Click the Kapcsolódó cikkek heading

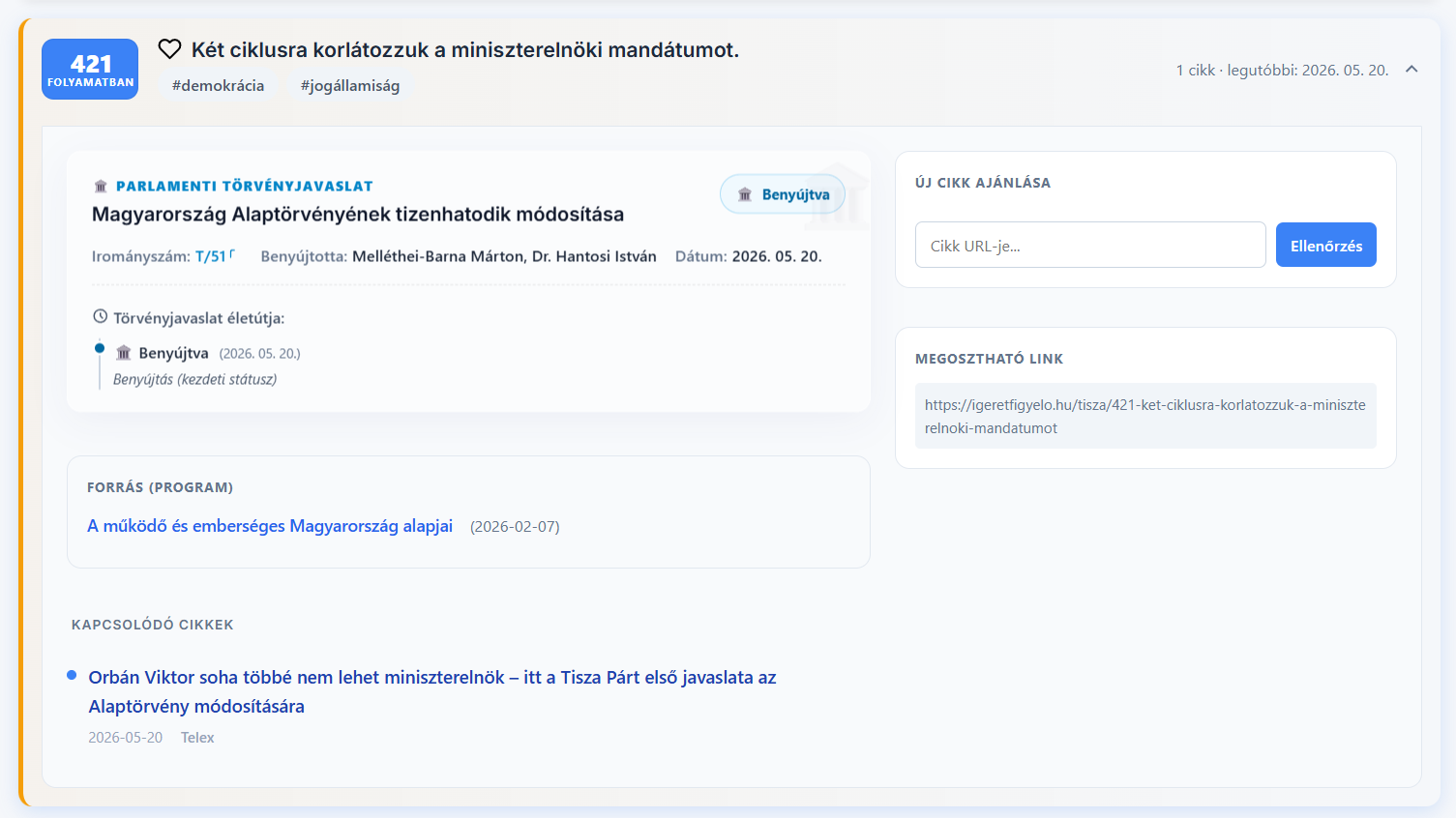(x=152, y=625)
